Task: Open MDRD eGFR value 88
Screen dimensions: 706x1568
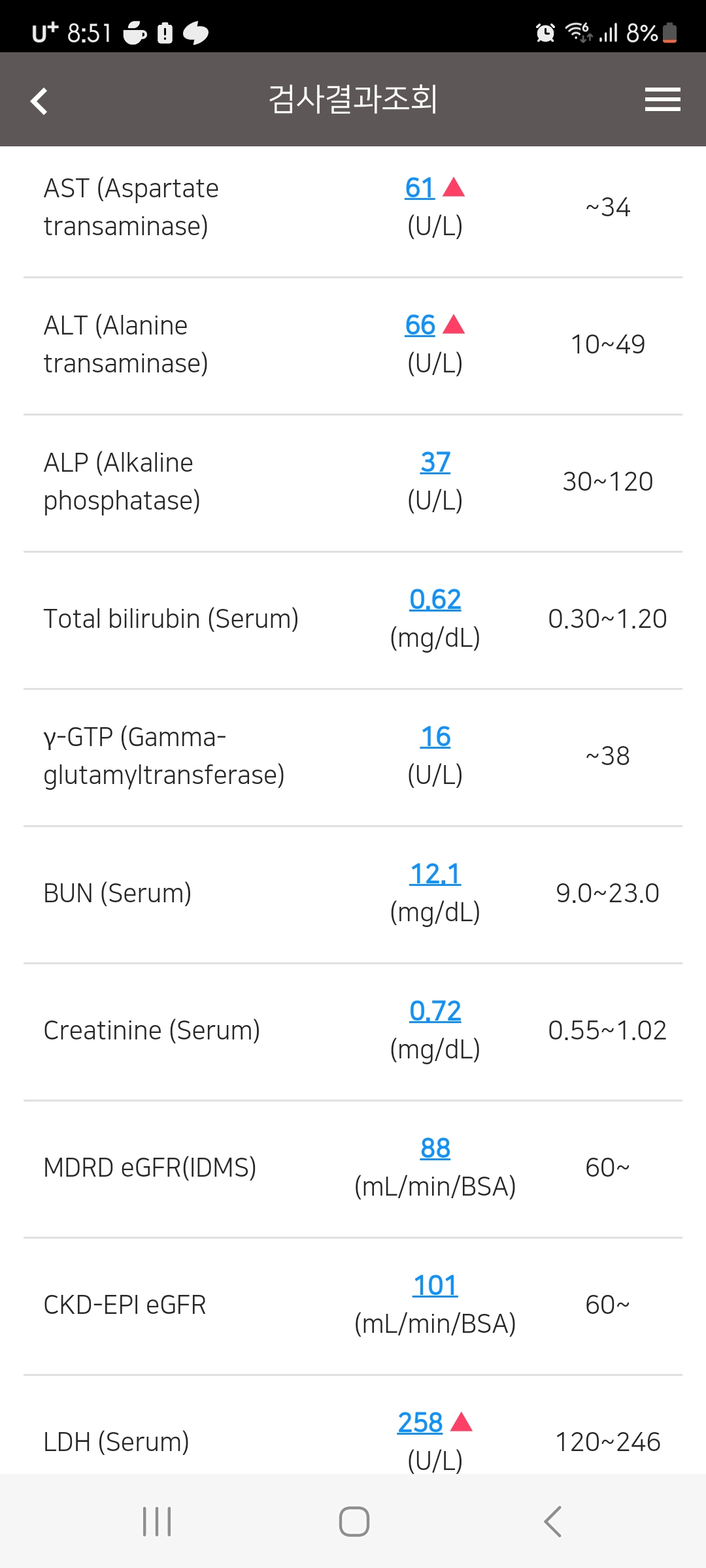Action: [x=435, y=1149]
